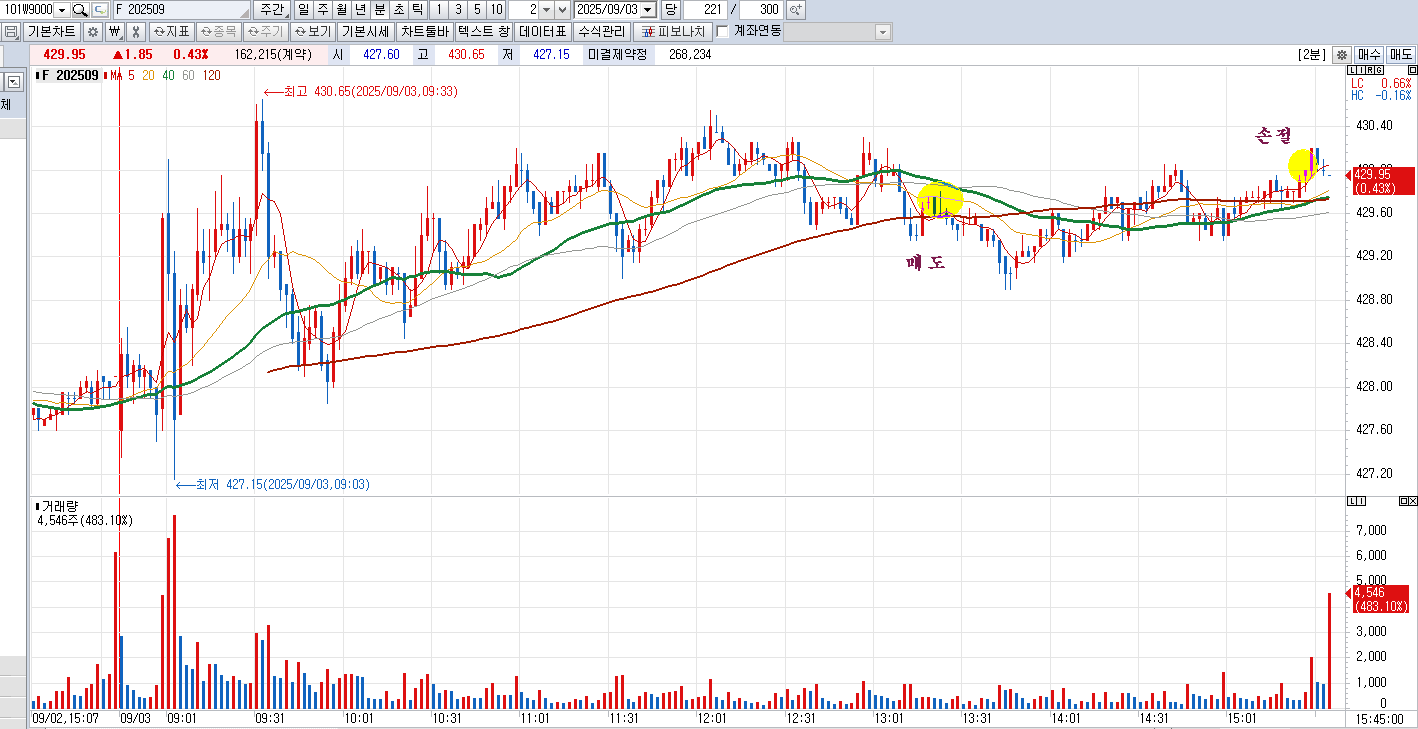Open 수식관리 formula management
The image size is (1418, 729).
pos(604,31)
